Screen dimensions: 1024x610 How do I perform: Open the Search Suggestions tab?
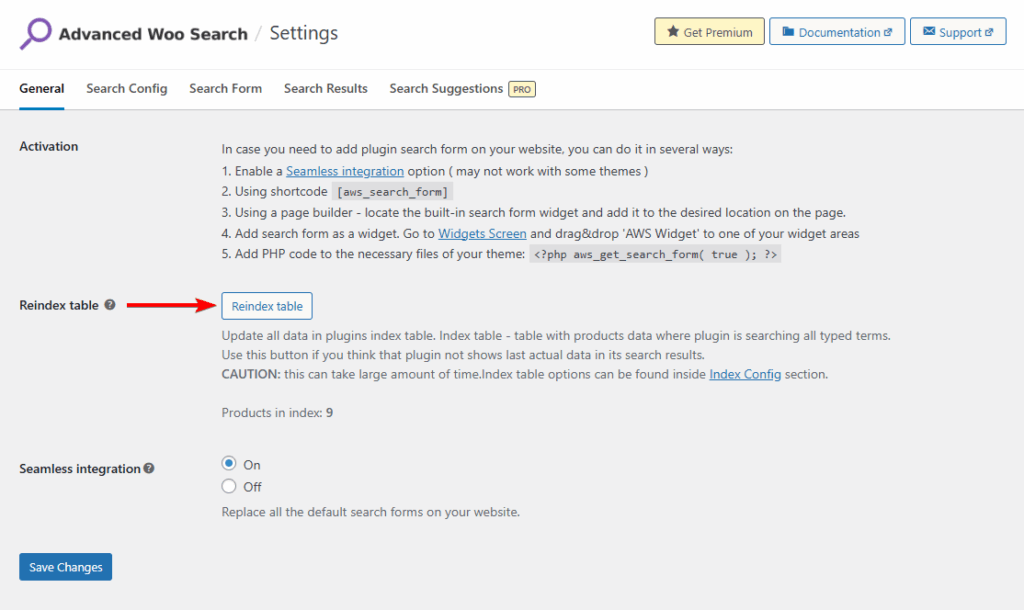pos(446,88)
